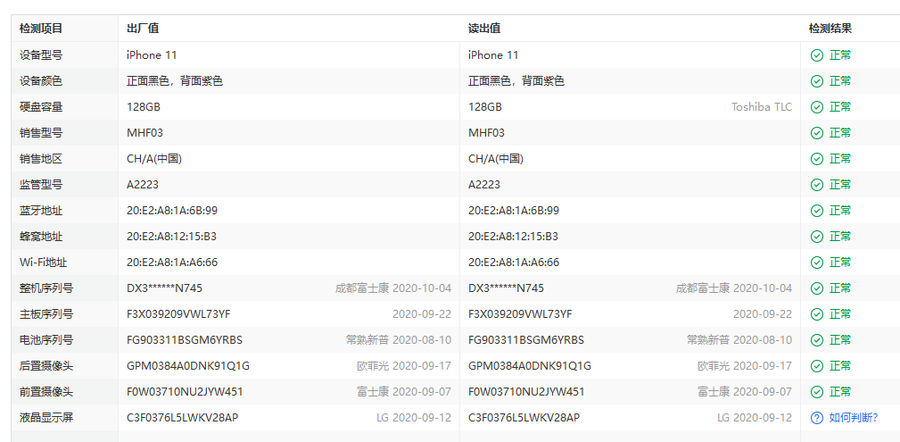Select the 电池序列号 row label
This screenshot has width=900, height=442.
[46, 340]
